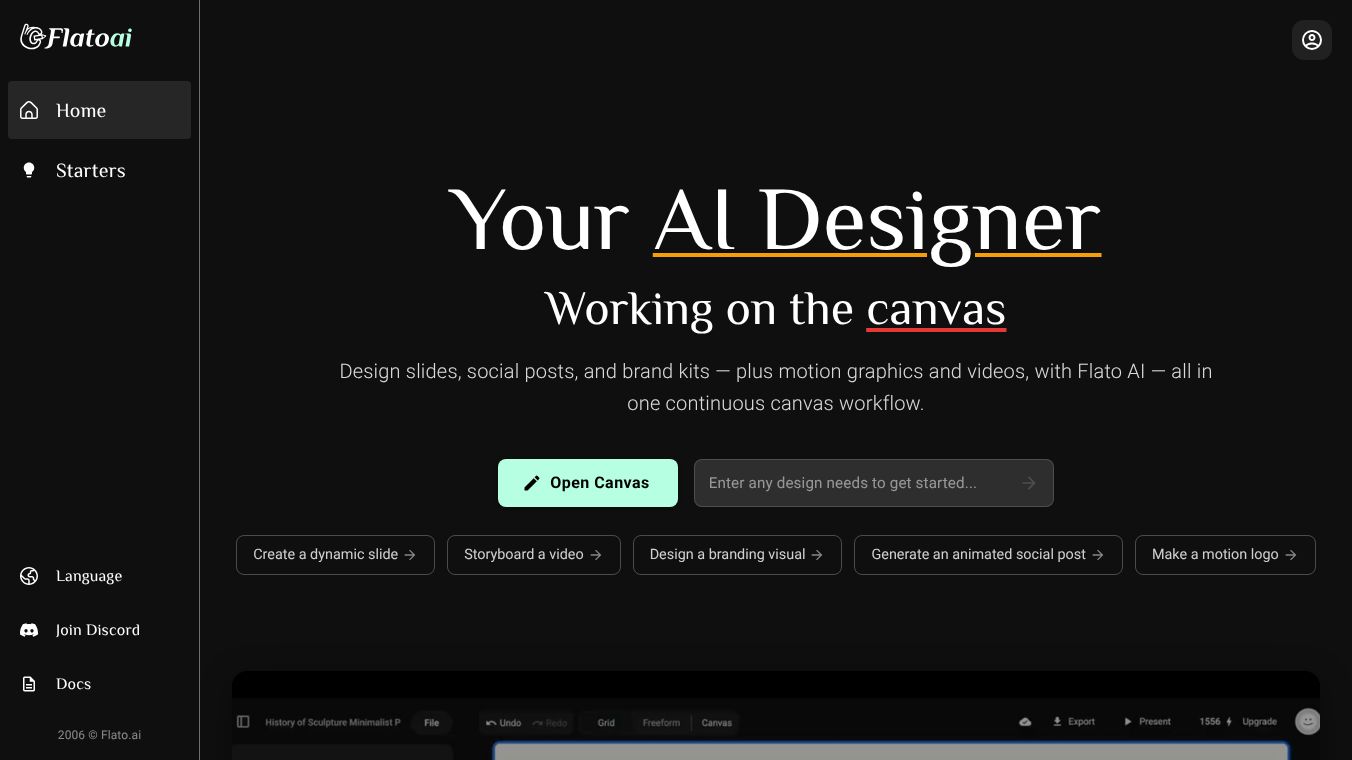Click the globe icon beside Language
This screenshot has height=760, width=1352.
tap(29, 576)
